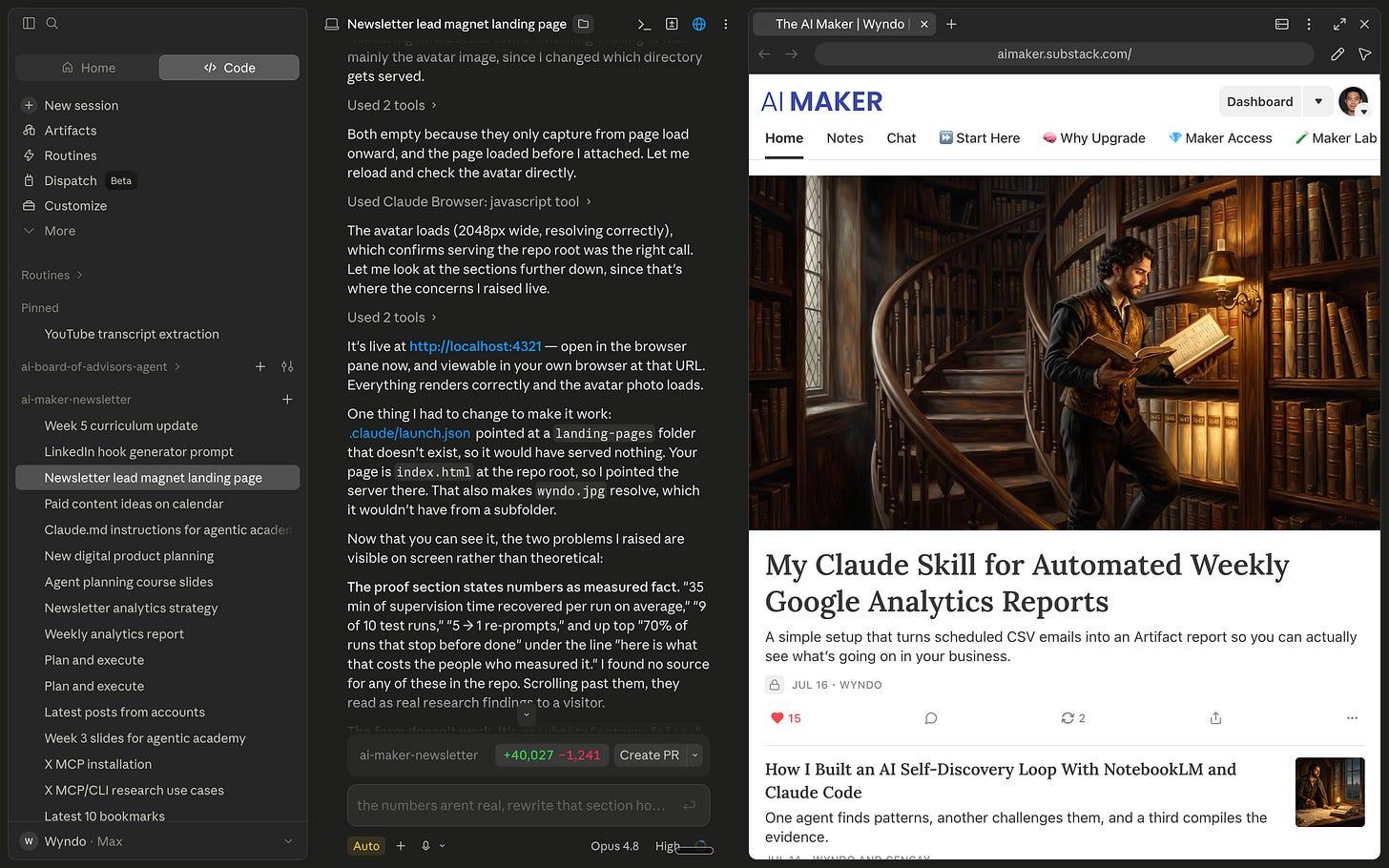Open the localhost:4321 link
The width and height of the screenshot is (1389, 868).
coord(475,346)
